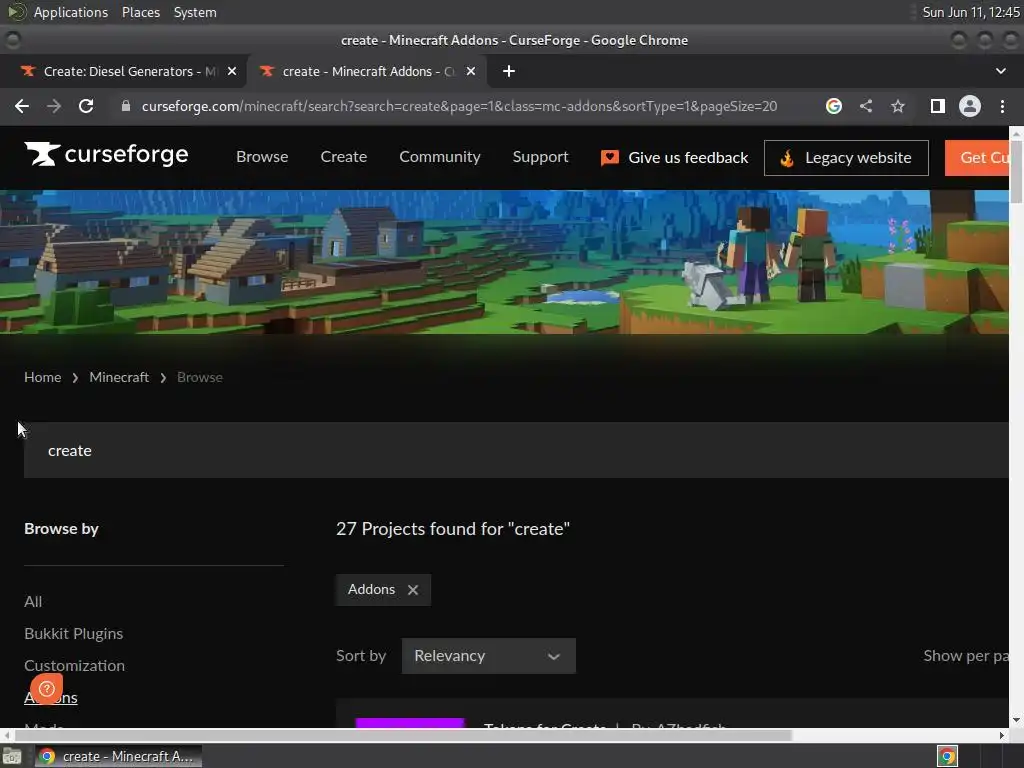Click the orange help bubble icon
The width and height of the screenshot is (1024, 768).
coord(46,688)
